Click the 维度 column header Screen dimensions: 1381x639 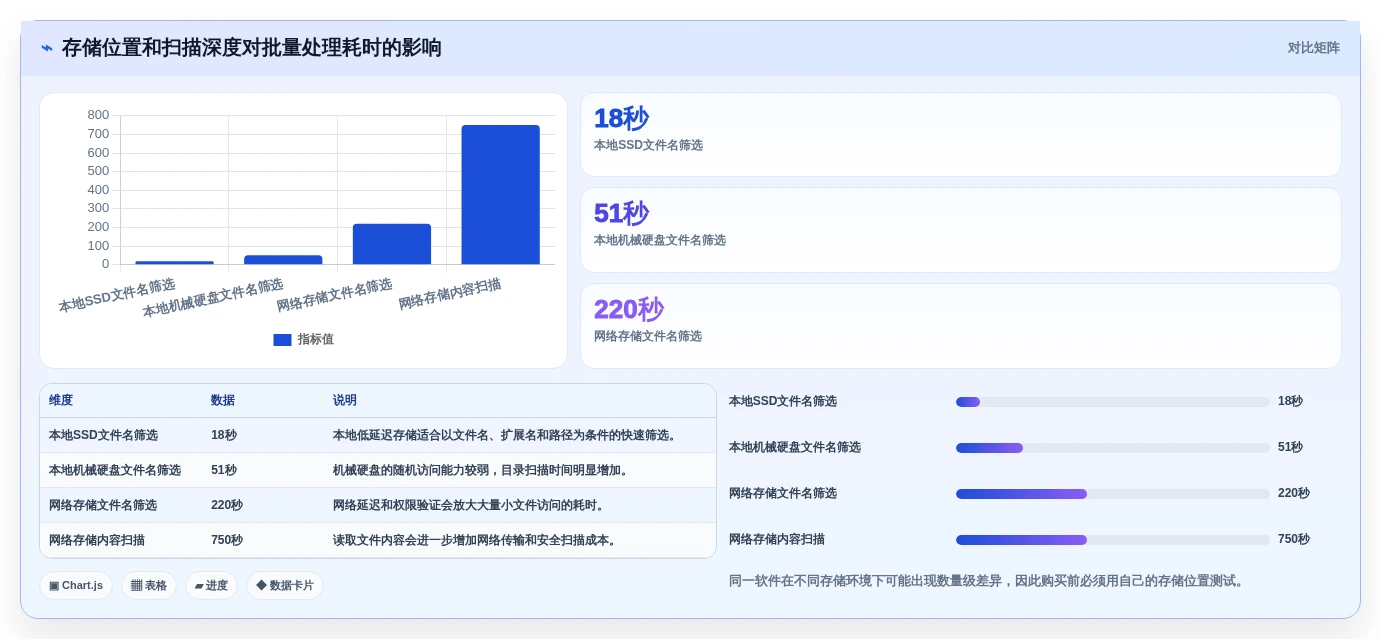(x=61, y=401)
